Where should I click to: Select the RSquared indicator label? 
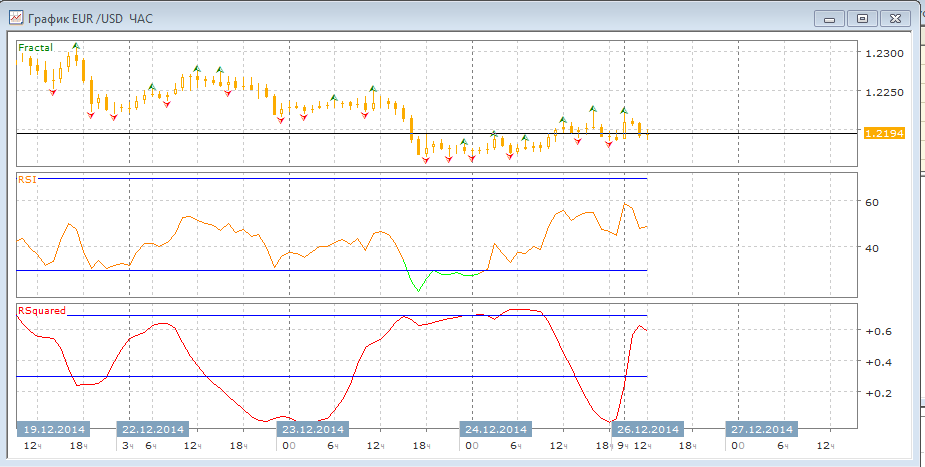[42, 310]
